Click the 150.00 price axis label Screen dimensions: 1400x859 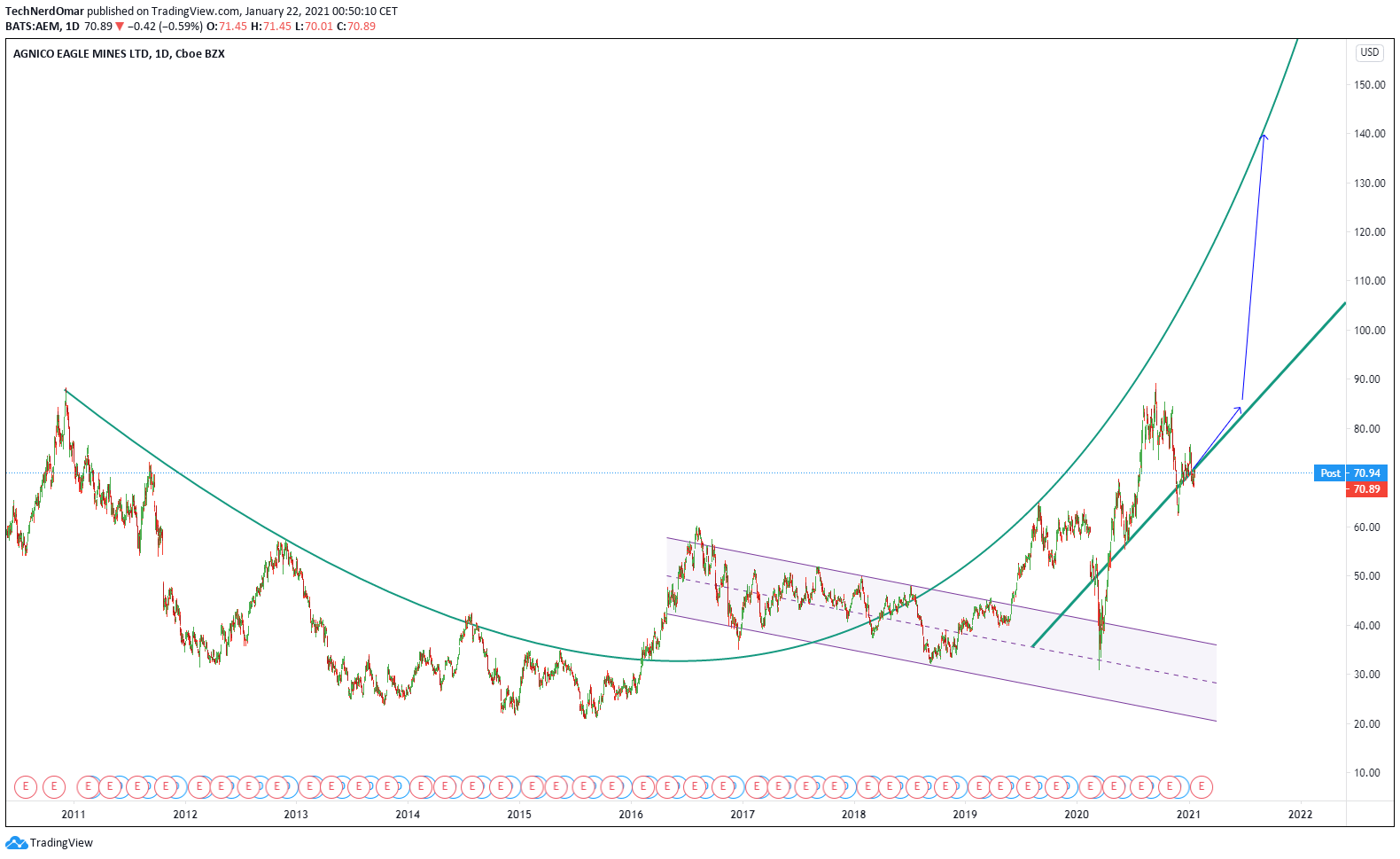(1369, 85)
